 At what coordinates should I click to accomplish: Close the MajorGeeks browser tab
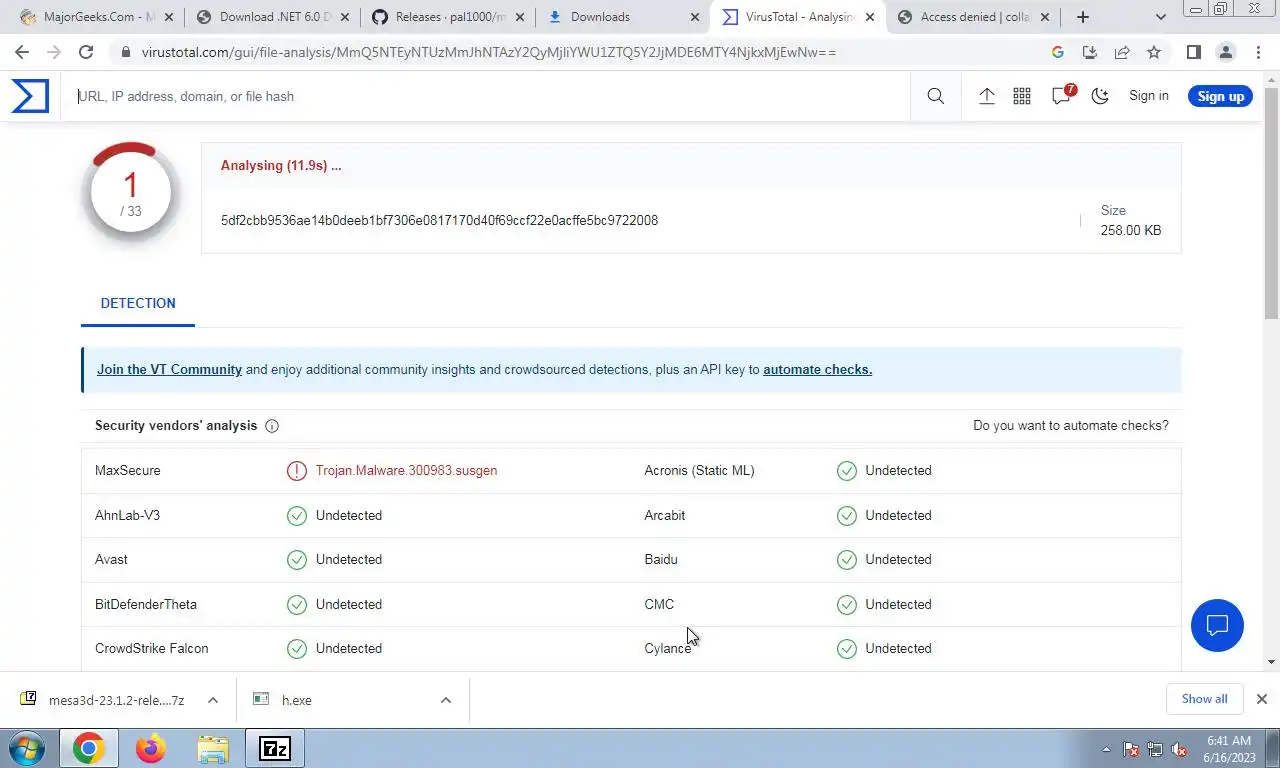[x=168, y=17]
